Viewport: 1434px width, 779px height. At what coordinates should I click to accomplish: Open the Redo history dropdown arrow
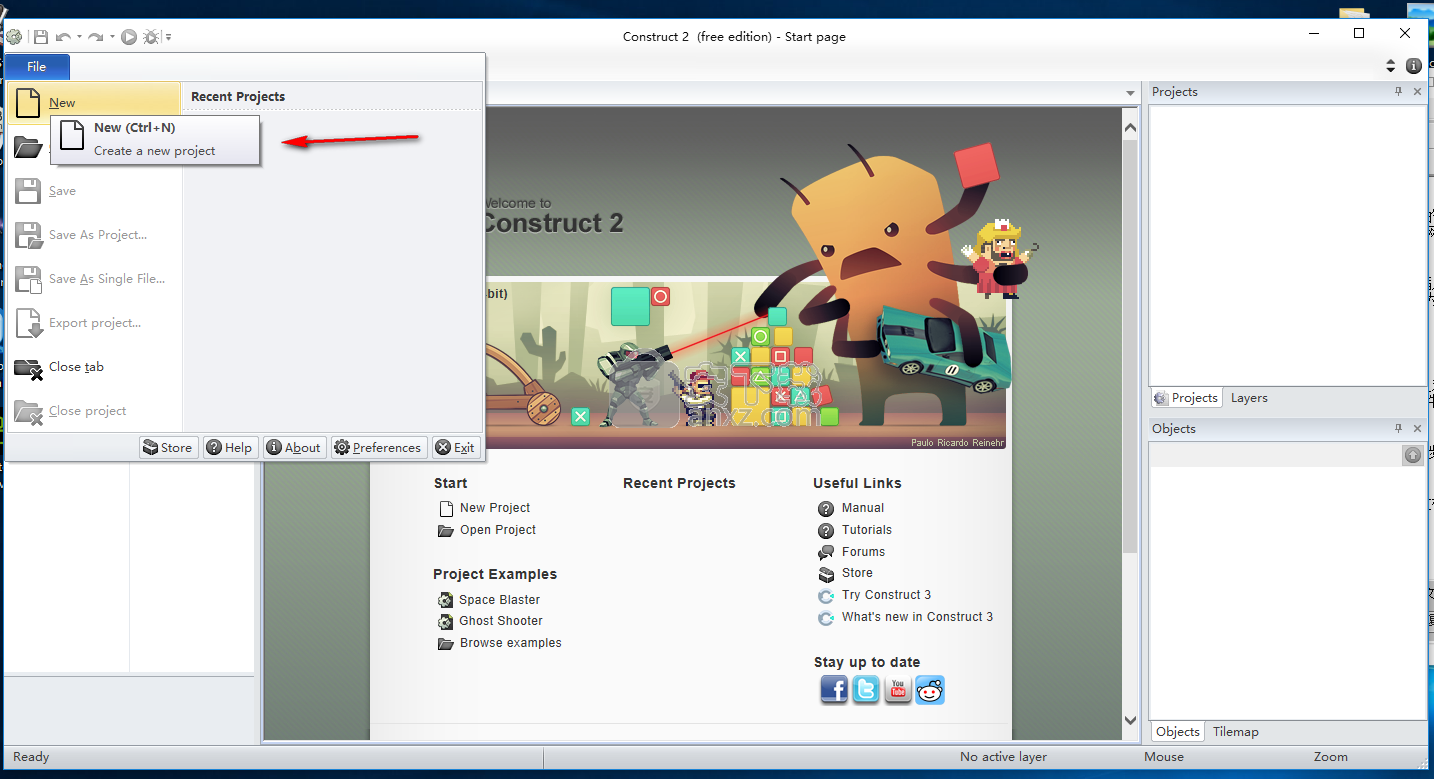(x=111, y=37)
